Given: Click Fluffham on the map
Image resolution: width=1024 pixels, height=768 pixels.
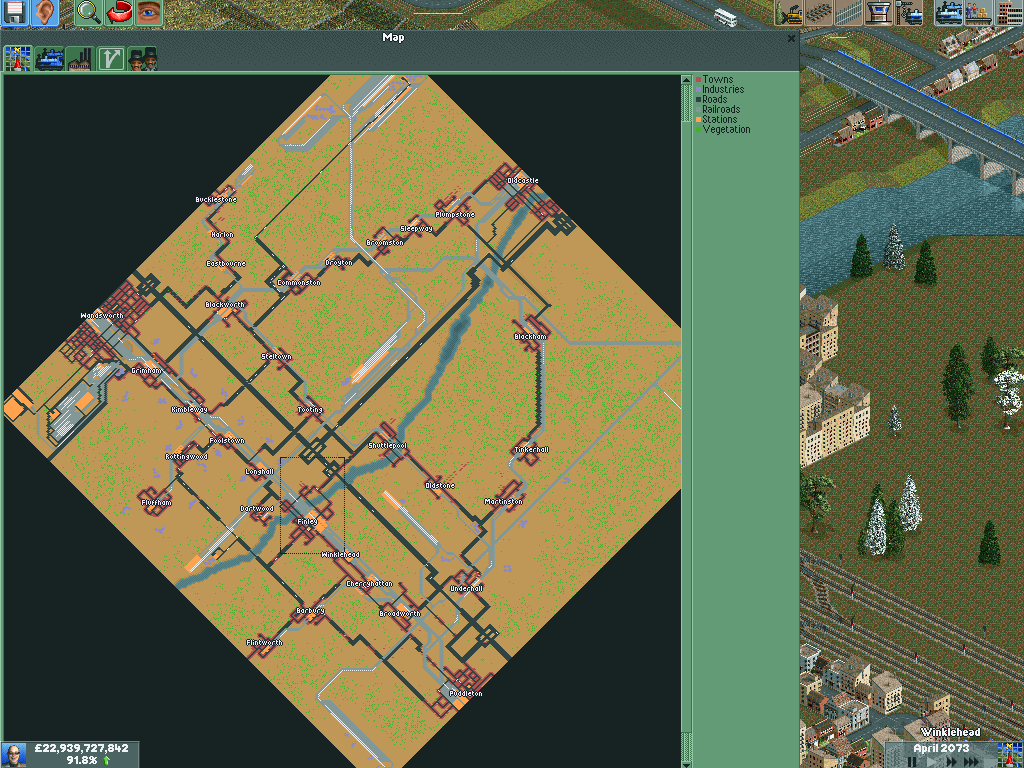Looking at the screenshot, I should click(157, 502).
